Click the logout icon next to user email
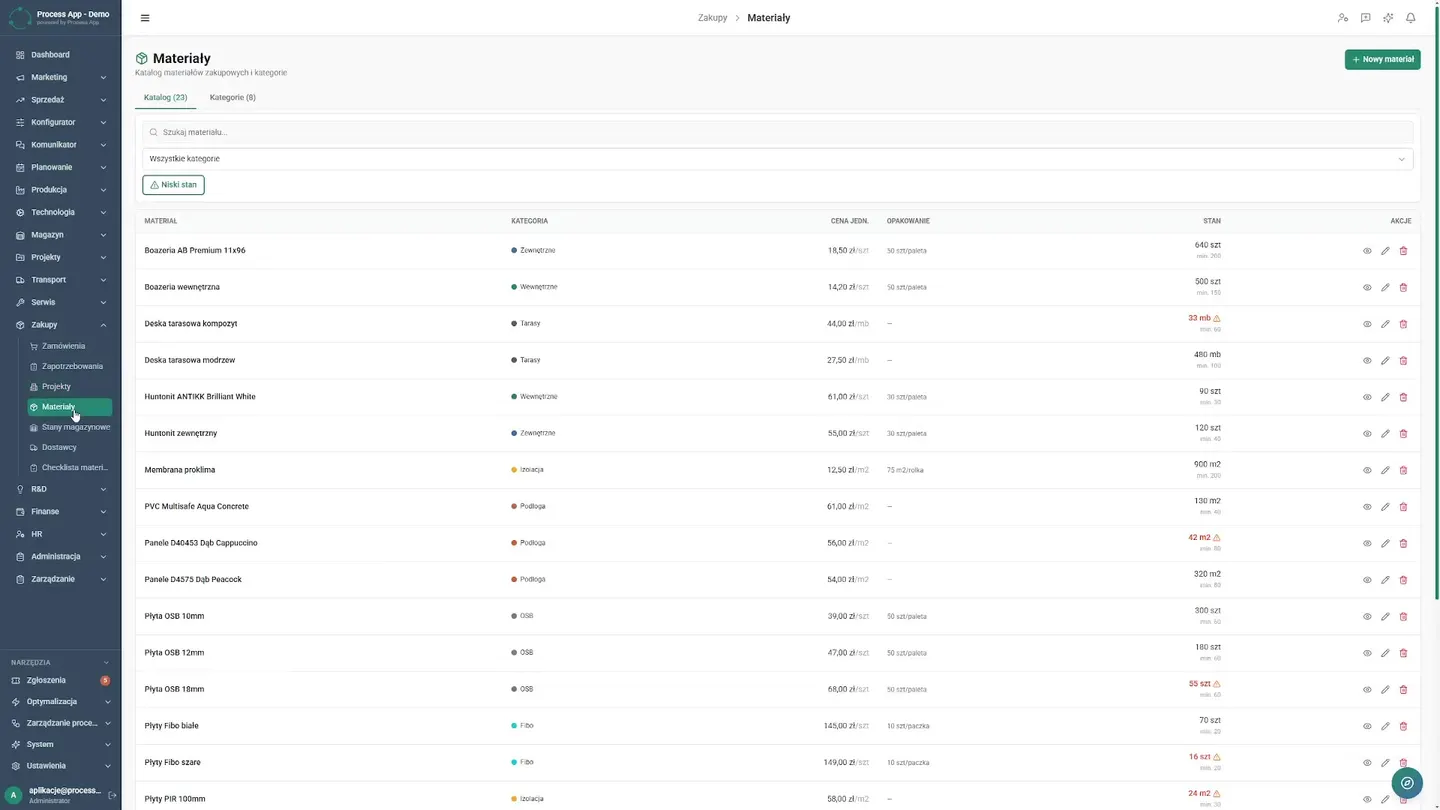The width and height of the screenshot is (1440, 810). point(112,795)
